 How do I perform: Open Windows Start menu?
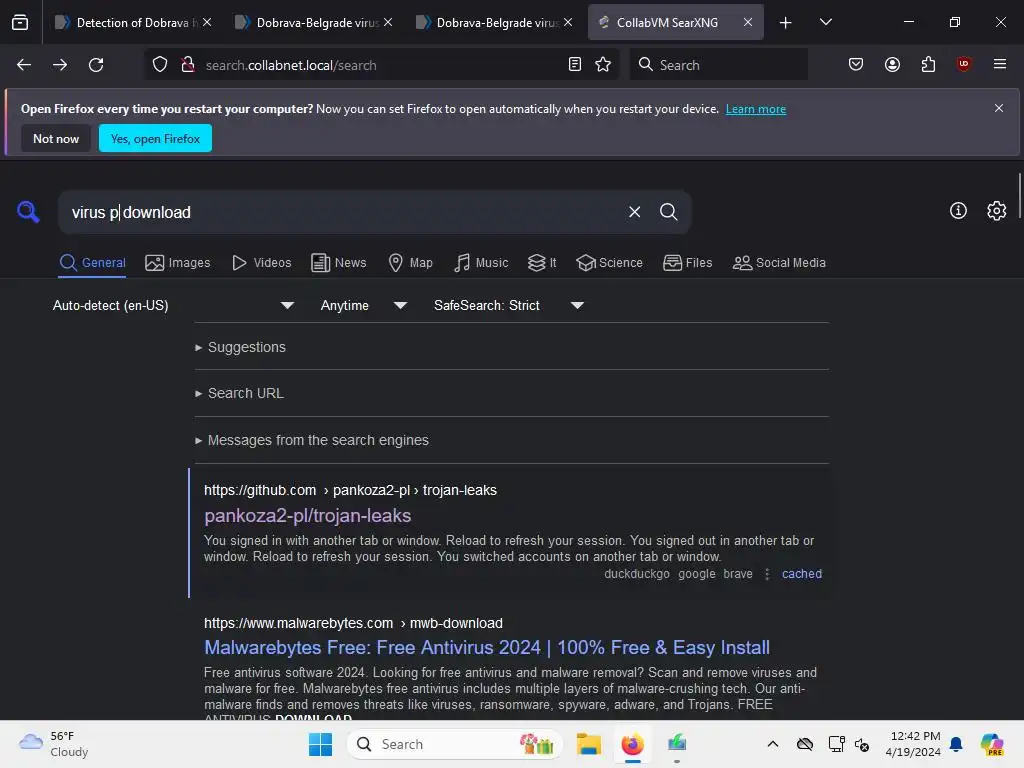coord(320,744)
